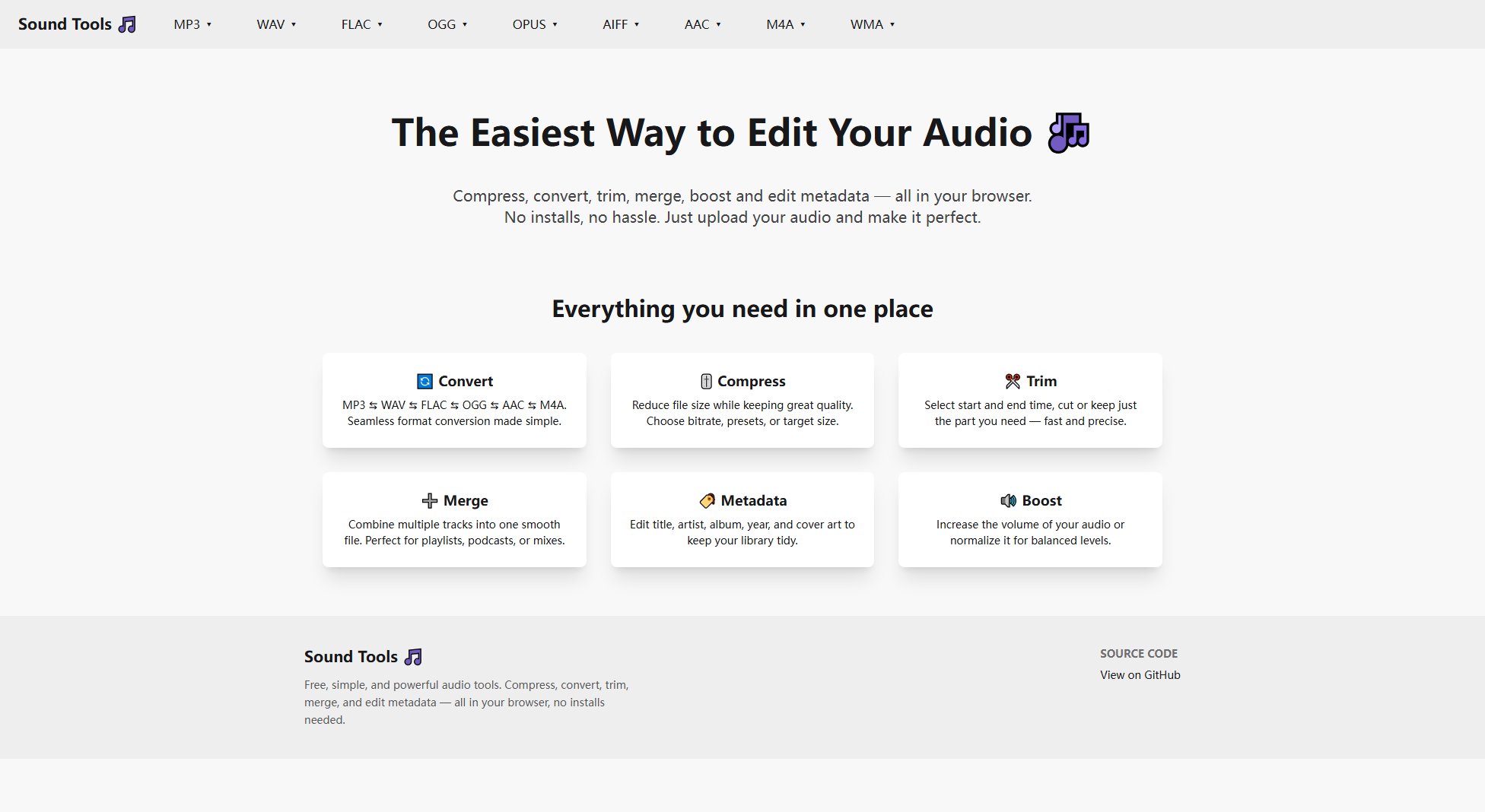Expand the WAV dropdown arrow

294,24
